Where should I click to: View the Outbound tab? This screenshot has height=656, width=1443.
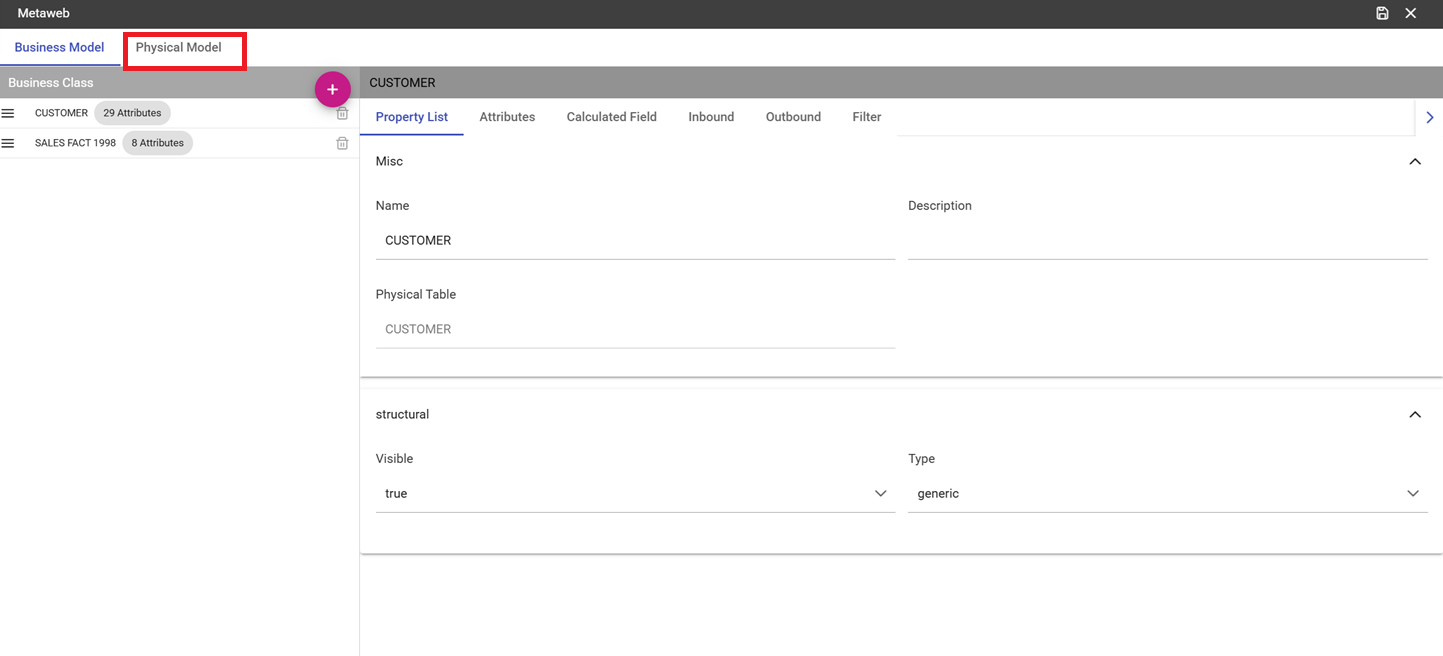pos(793,117)
